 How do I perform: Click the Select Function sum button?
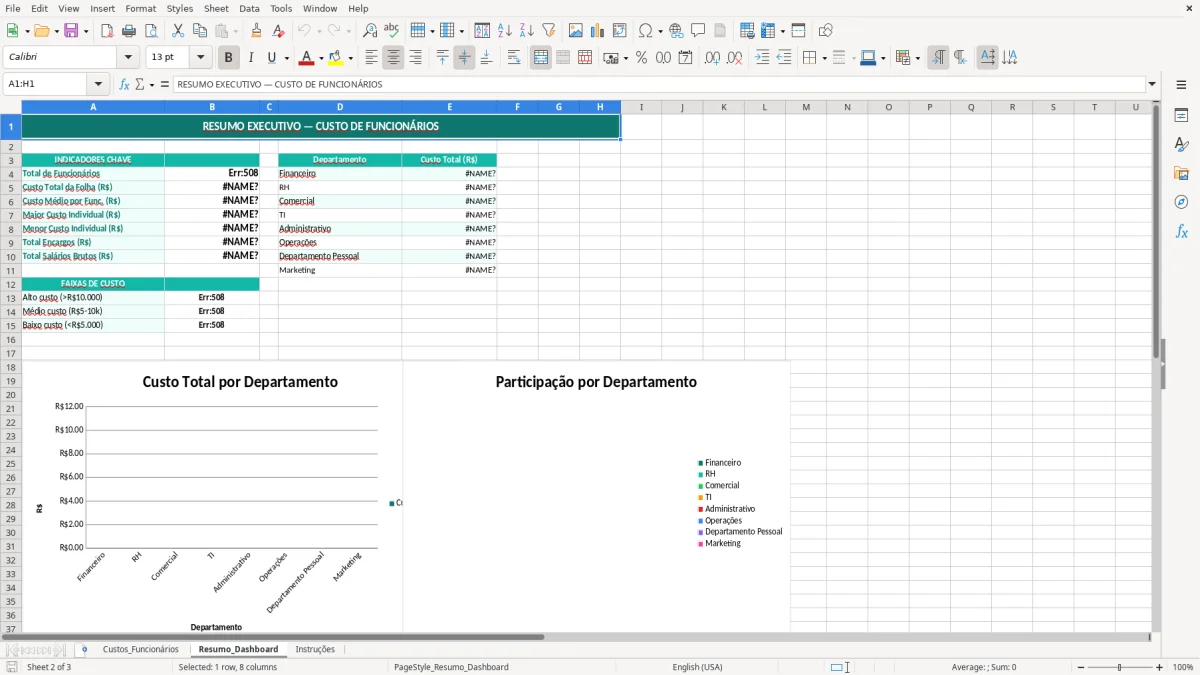(140, 85)
